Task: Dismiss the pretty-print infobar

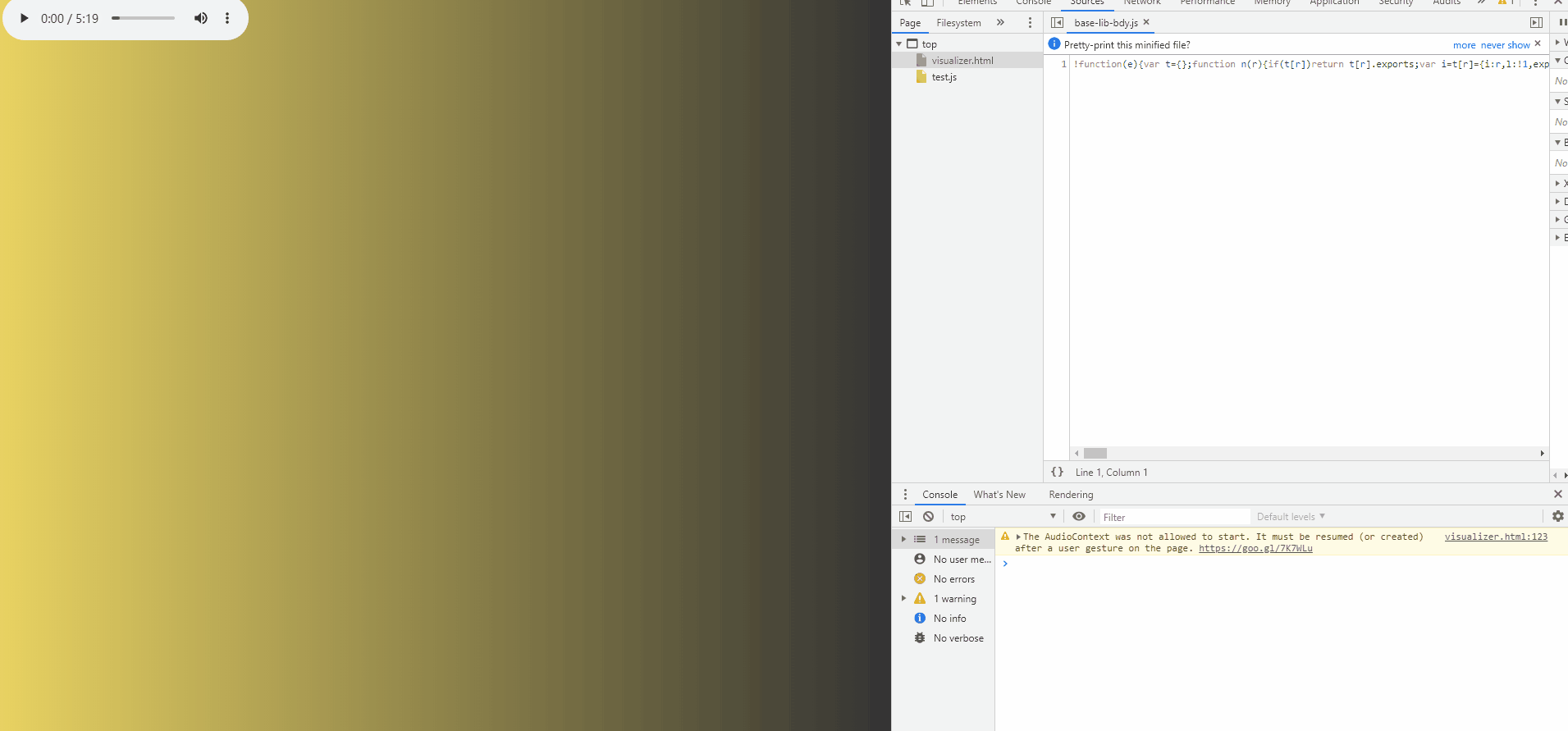Action: pyautogui.click(x=1538, y=43)
